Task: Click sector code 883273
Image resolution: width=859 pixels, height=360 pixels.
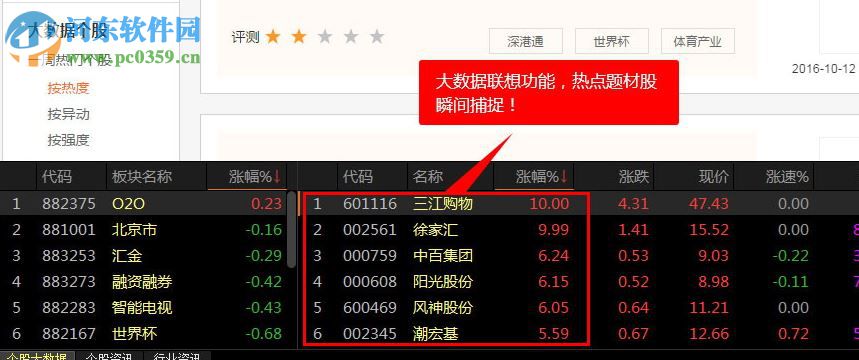Action: pos(68,282)
